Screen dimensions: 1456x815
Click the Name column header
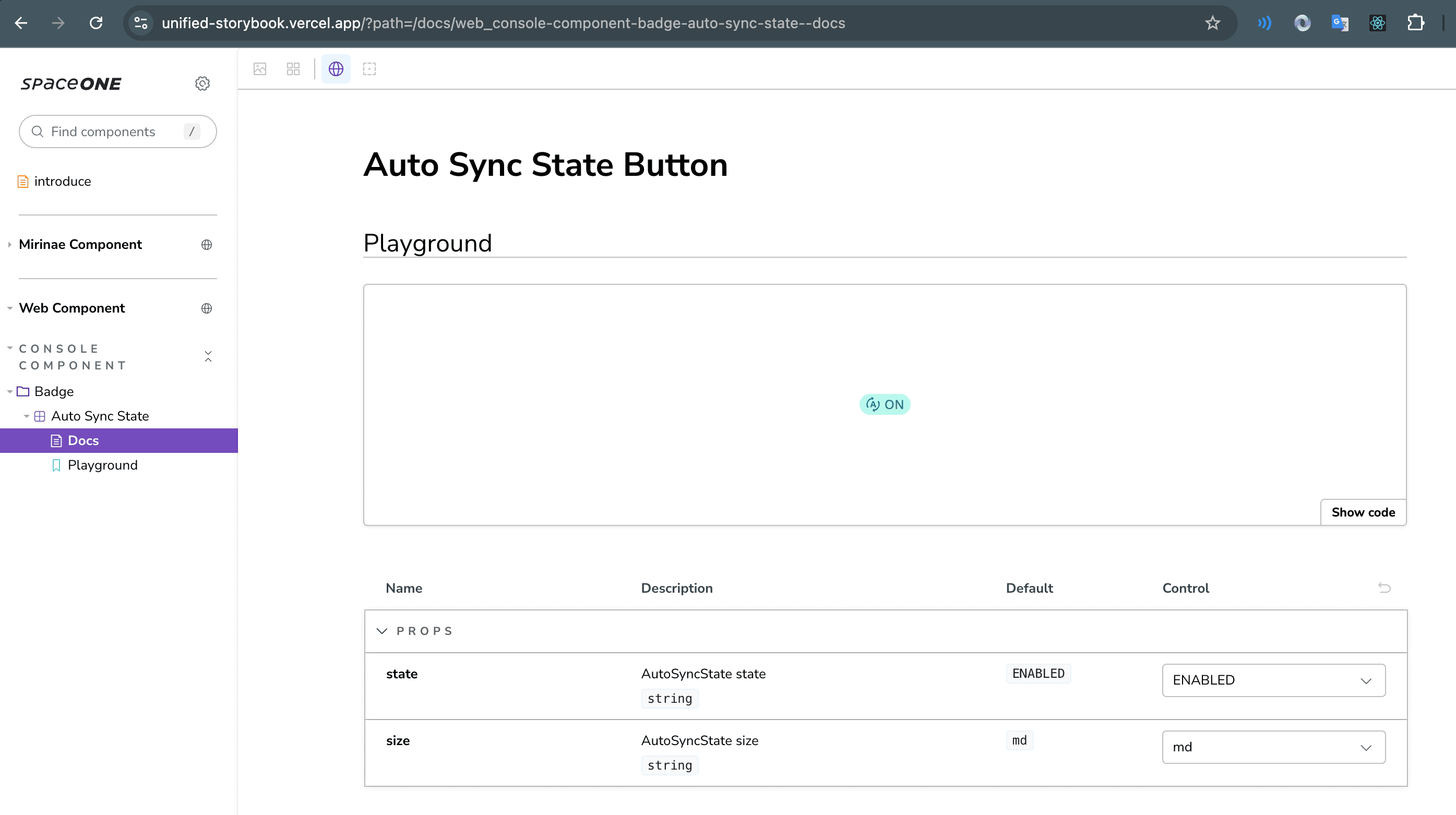(403, 589)
